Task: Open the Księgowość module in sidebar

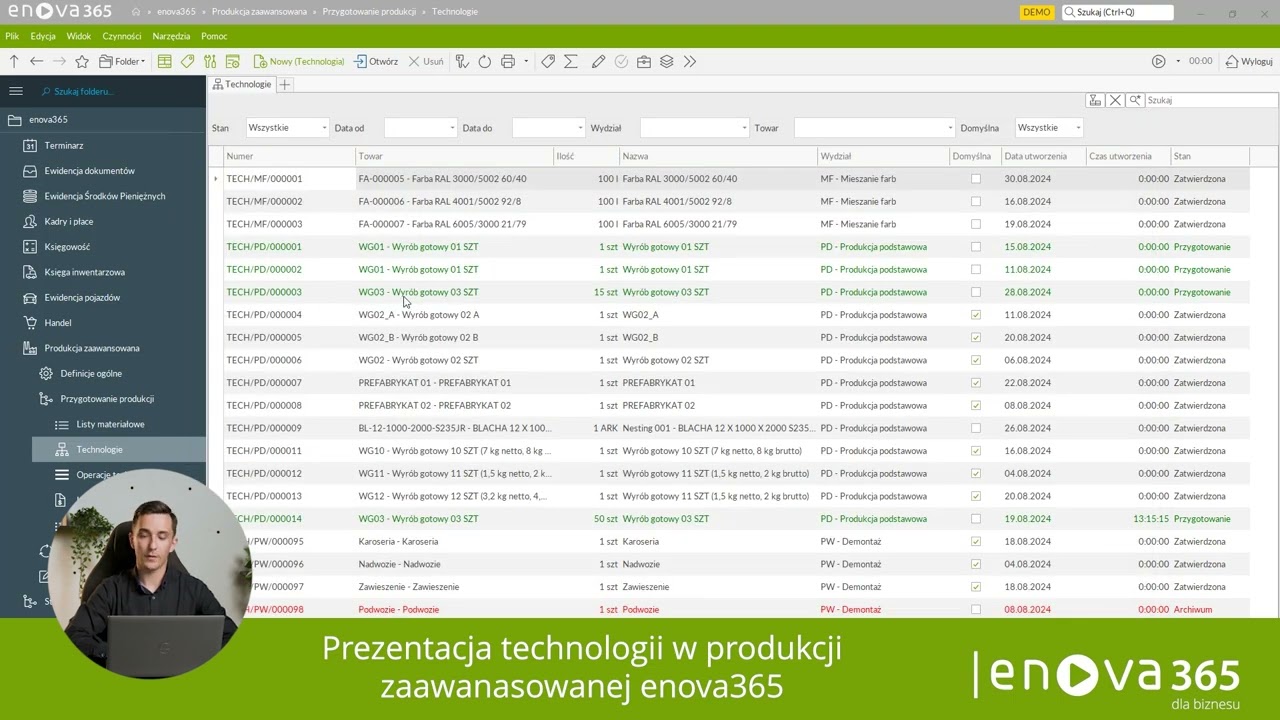Action: click(67, 247)
